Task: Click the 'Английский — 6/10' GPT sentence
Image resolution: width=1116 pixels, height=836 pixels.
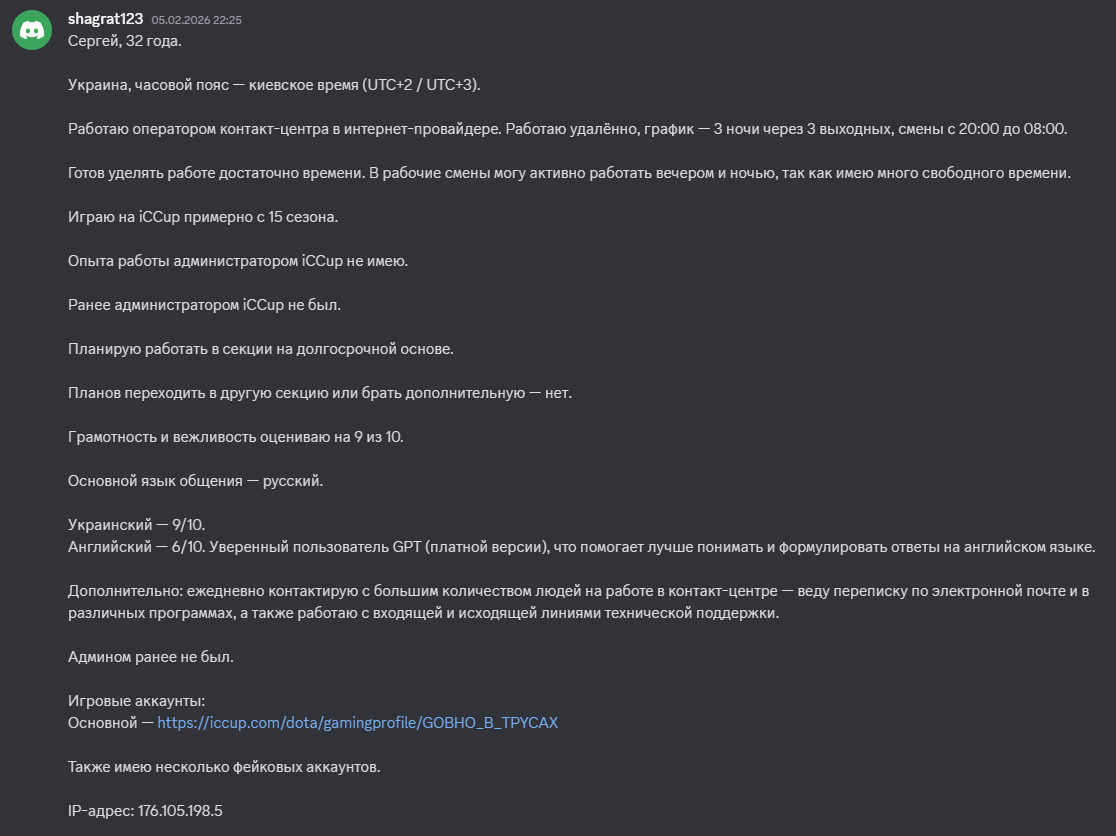Action: 581,547
